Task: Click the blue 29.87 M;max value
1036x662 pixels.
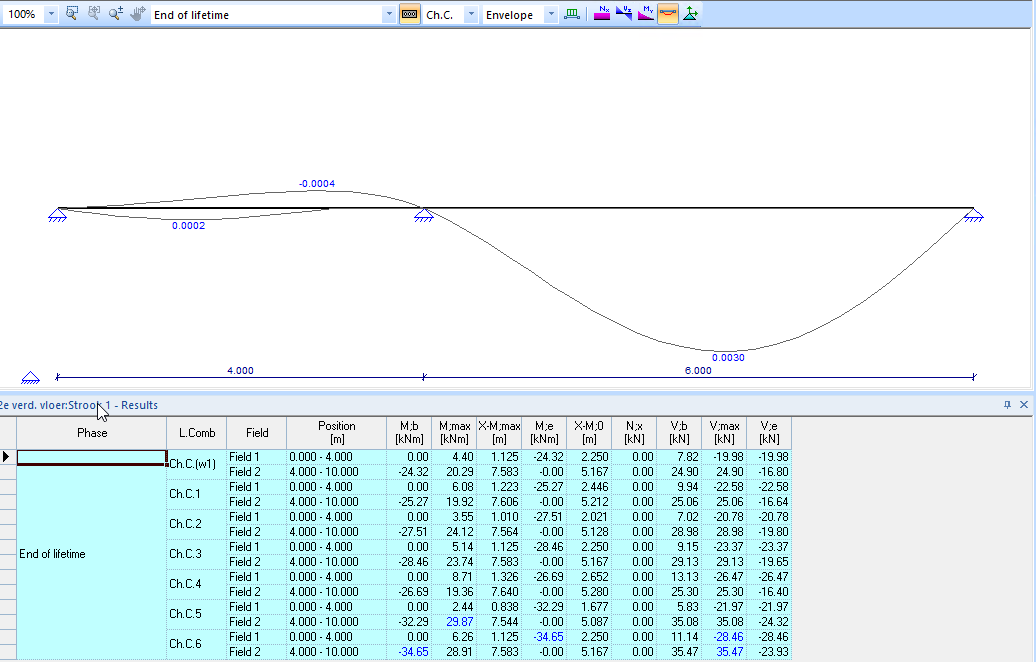Action: pyautogui.click(x=460, y=622)
